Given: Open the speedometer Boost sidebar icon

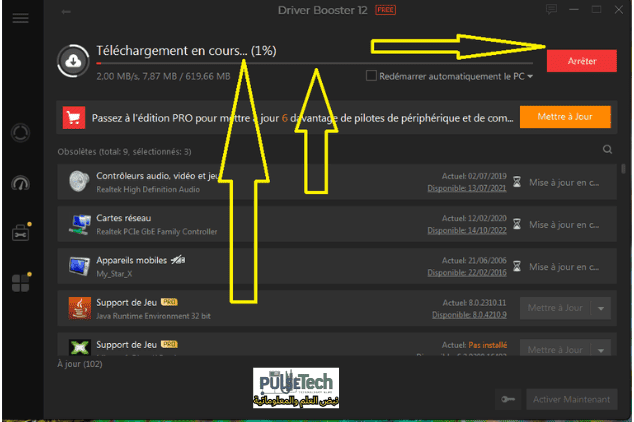Looking at the screenshot, I should coord(20,183).
